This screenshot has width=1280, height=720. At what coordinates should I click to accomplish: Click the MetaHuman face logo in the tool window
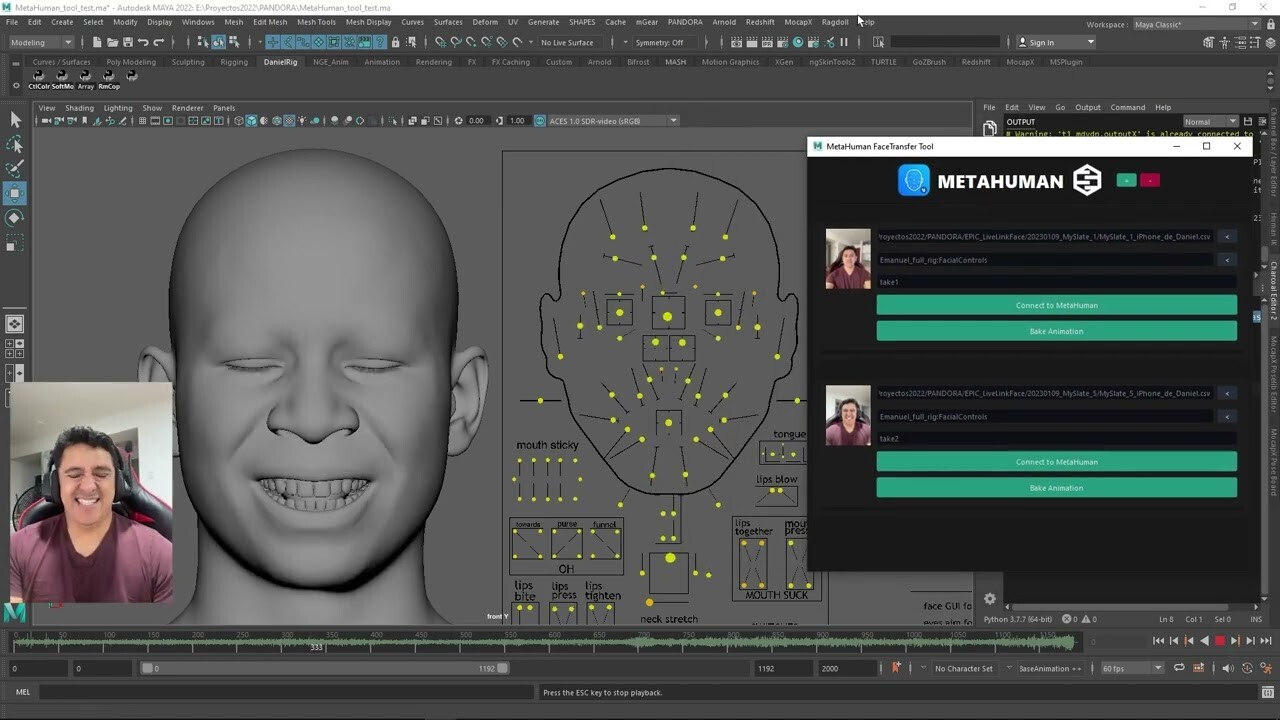pos(912,180)
